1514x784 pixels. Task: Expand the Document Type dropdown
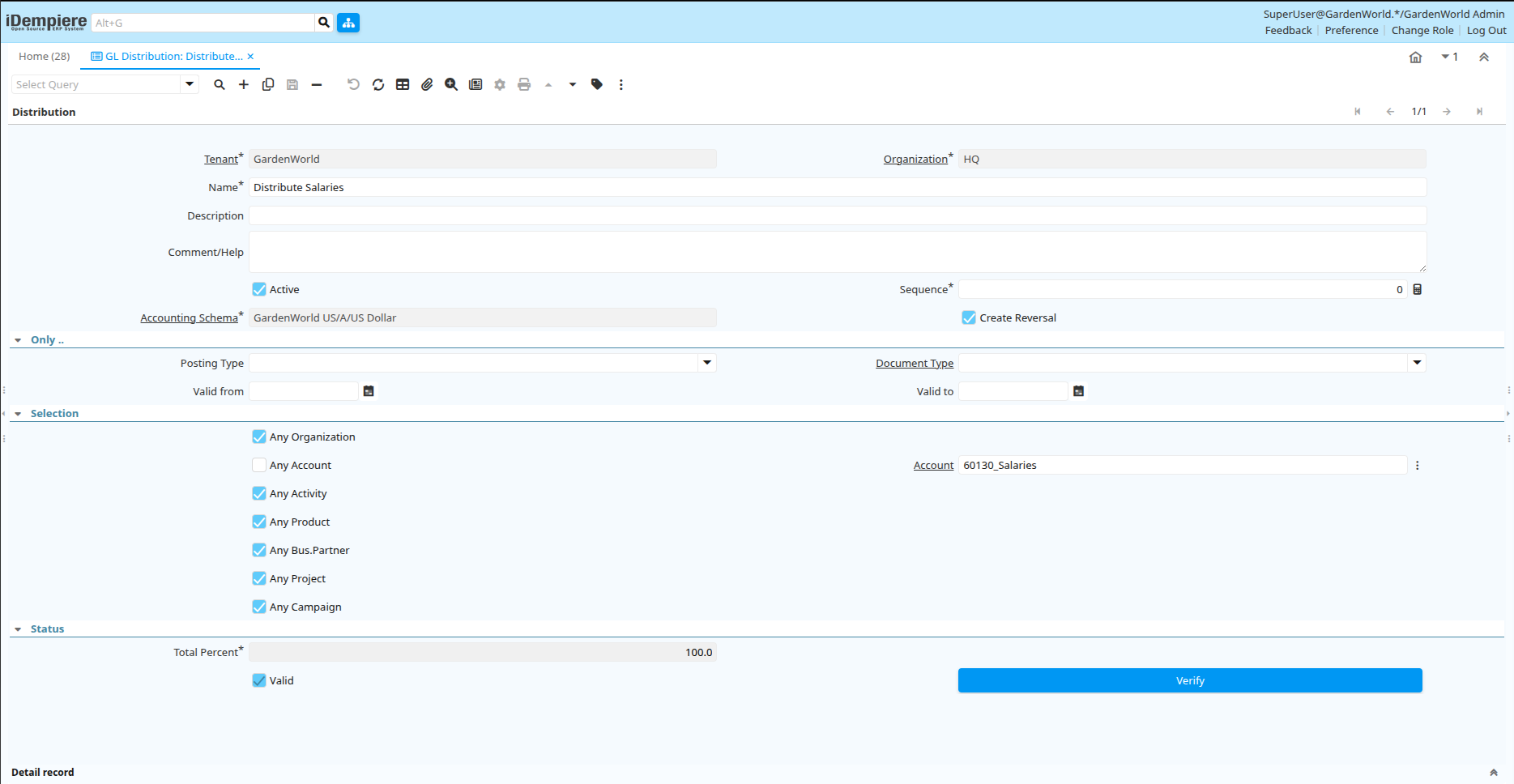(x=1417, y=363)
